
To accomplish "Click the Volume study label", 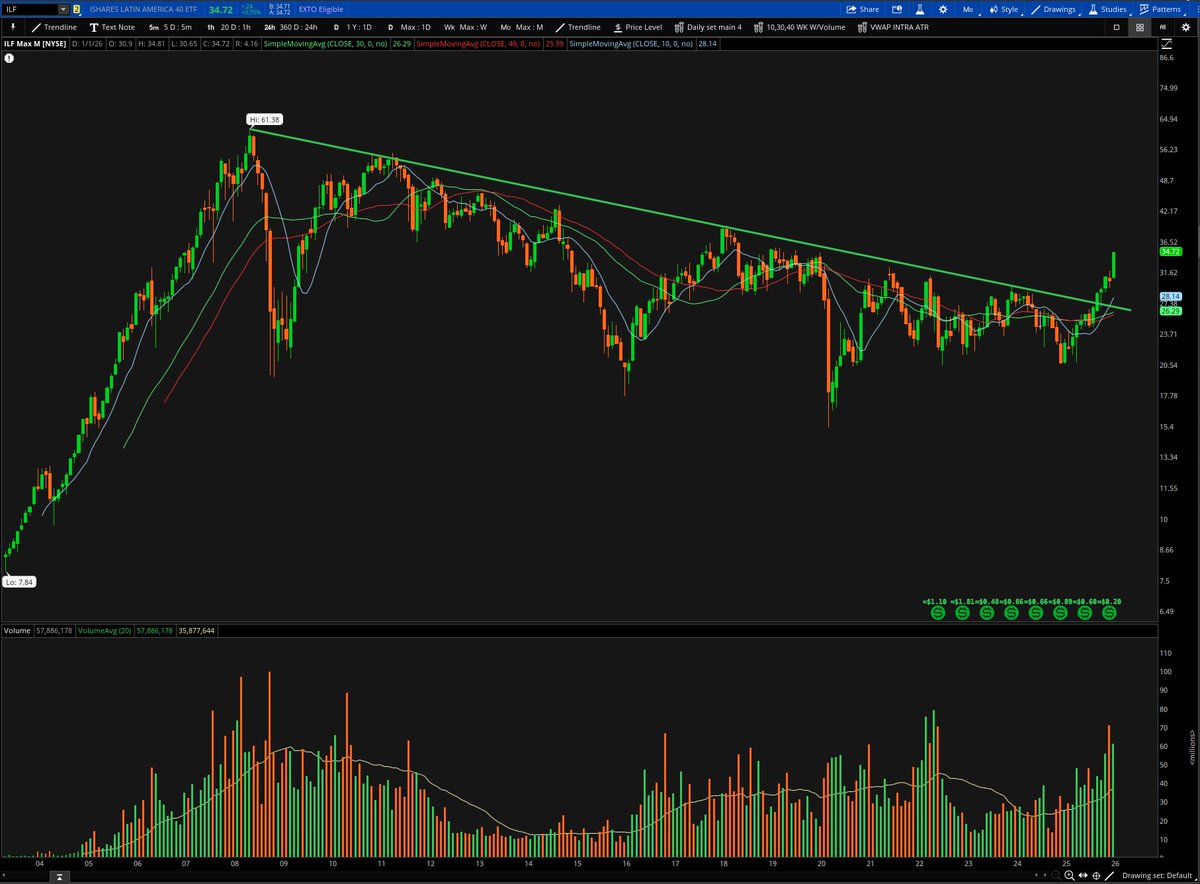I will point(17,631).
